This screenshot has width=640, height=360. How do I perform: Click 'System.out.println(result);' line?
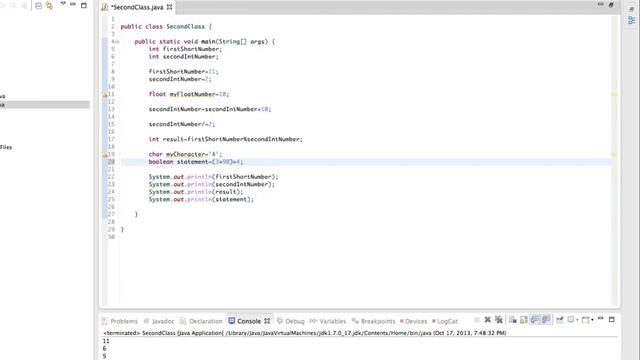click(x=196, y=192)
